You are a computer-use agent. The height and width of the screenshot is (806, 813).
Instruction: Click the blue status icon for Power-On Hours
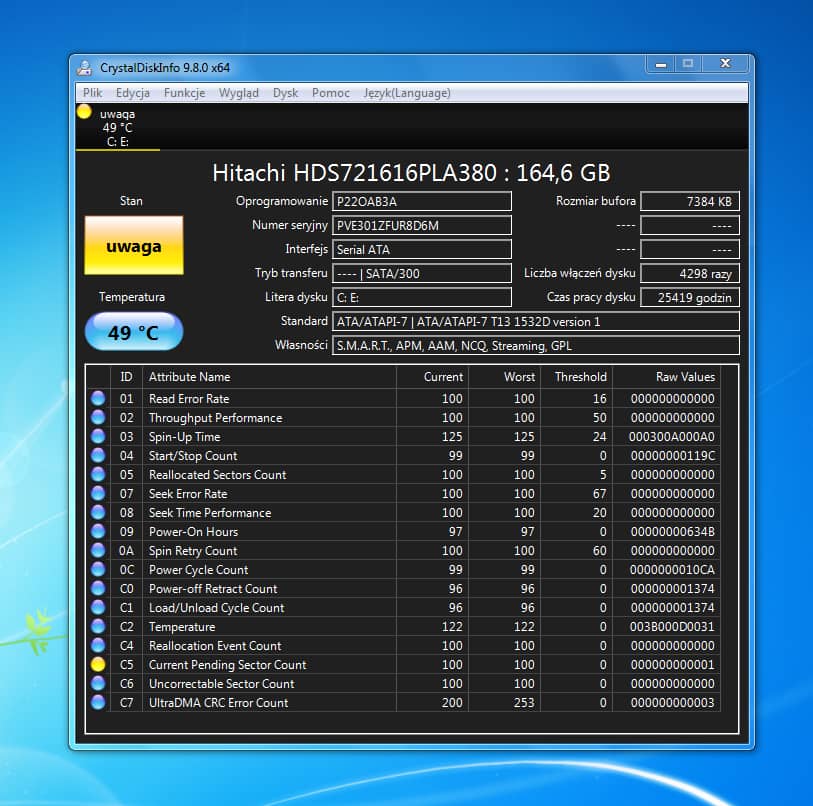[x=98, y=531]
